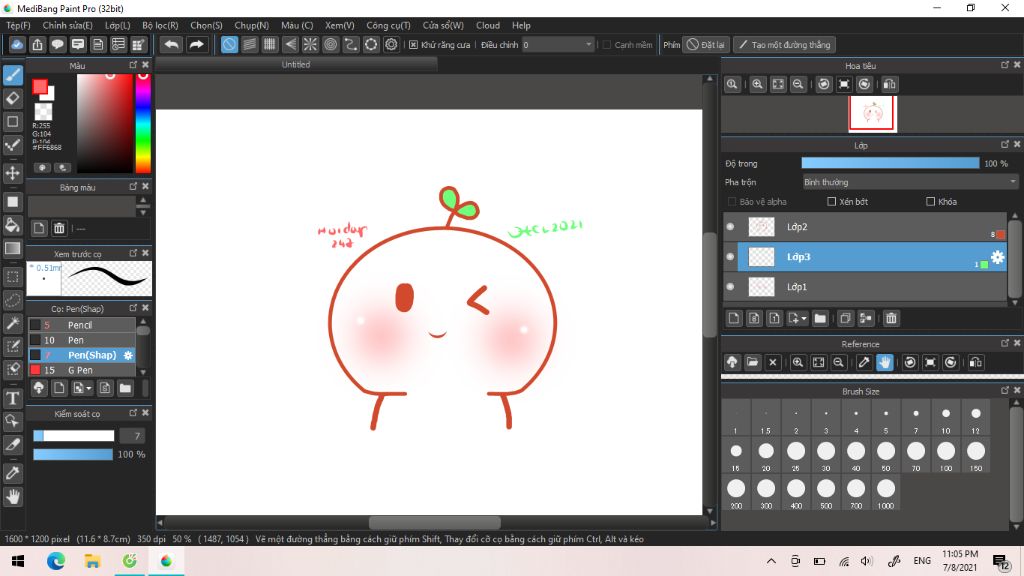Select the Brush tool in left toolbar
This screenshot has width=1024, height=576.
point(13,75)
